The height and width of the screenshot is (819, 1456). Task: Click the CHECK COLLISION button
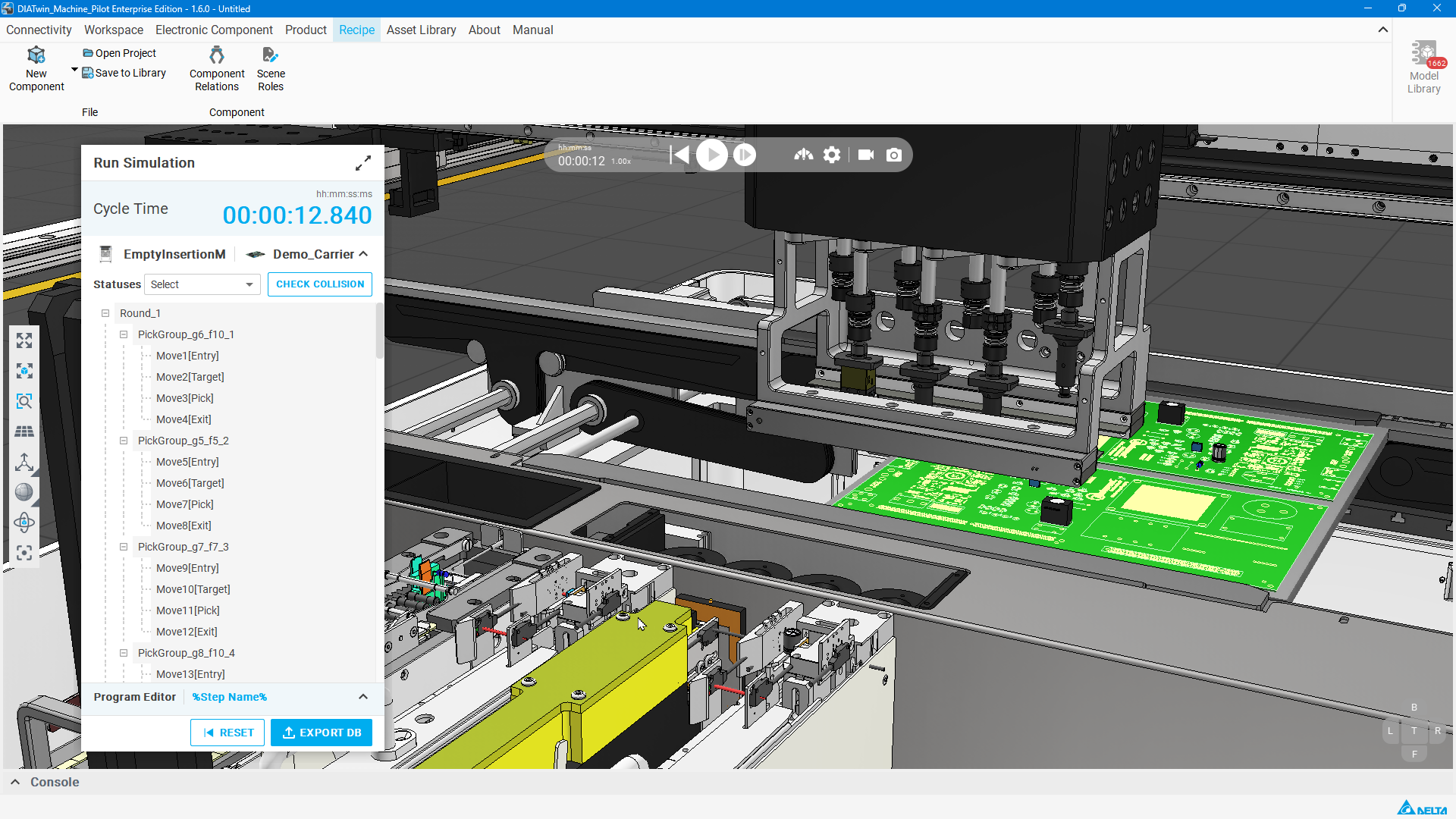pyautogui.click(x=320, y=284)
